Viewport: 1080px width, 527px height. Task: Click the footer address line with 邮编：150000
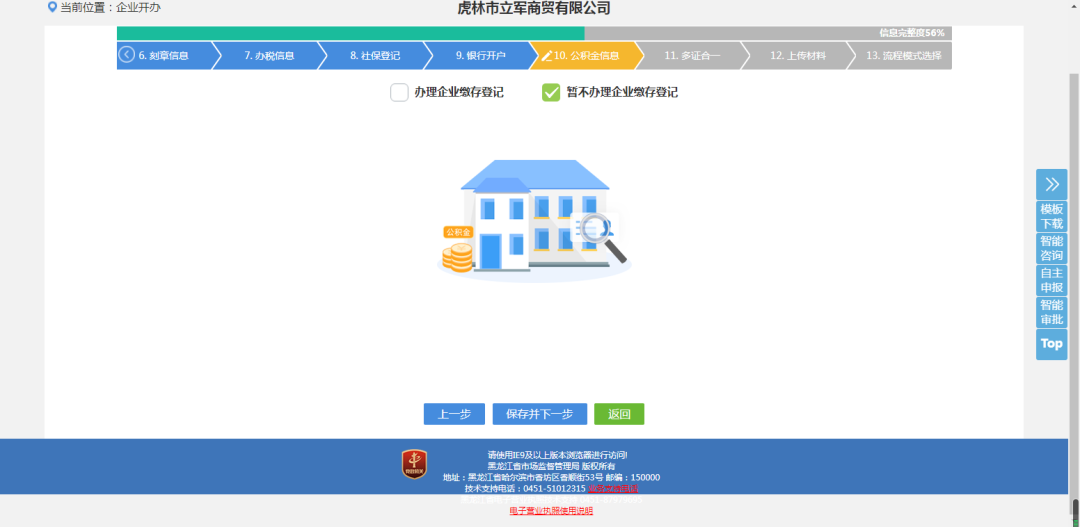[x=551, y=477]
